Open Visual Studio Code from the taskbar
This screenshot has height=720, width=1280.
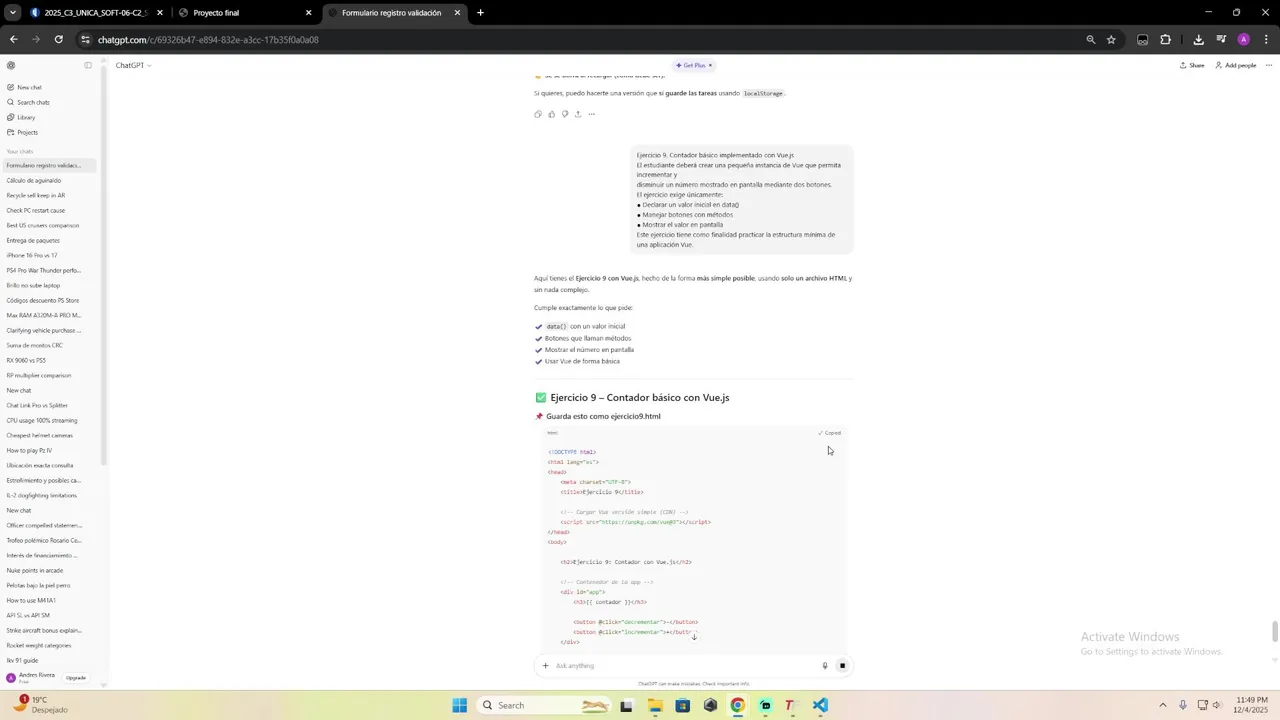[820, 705]
